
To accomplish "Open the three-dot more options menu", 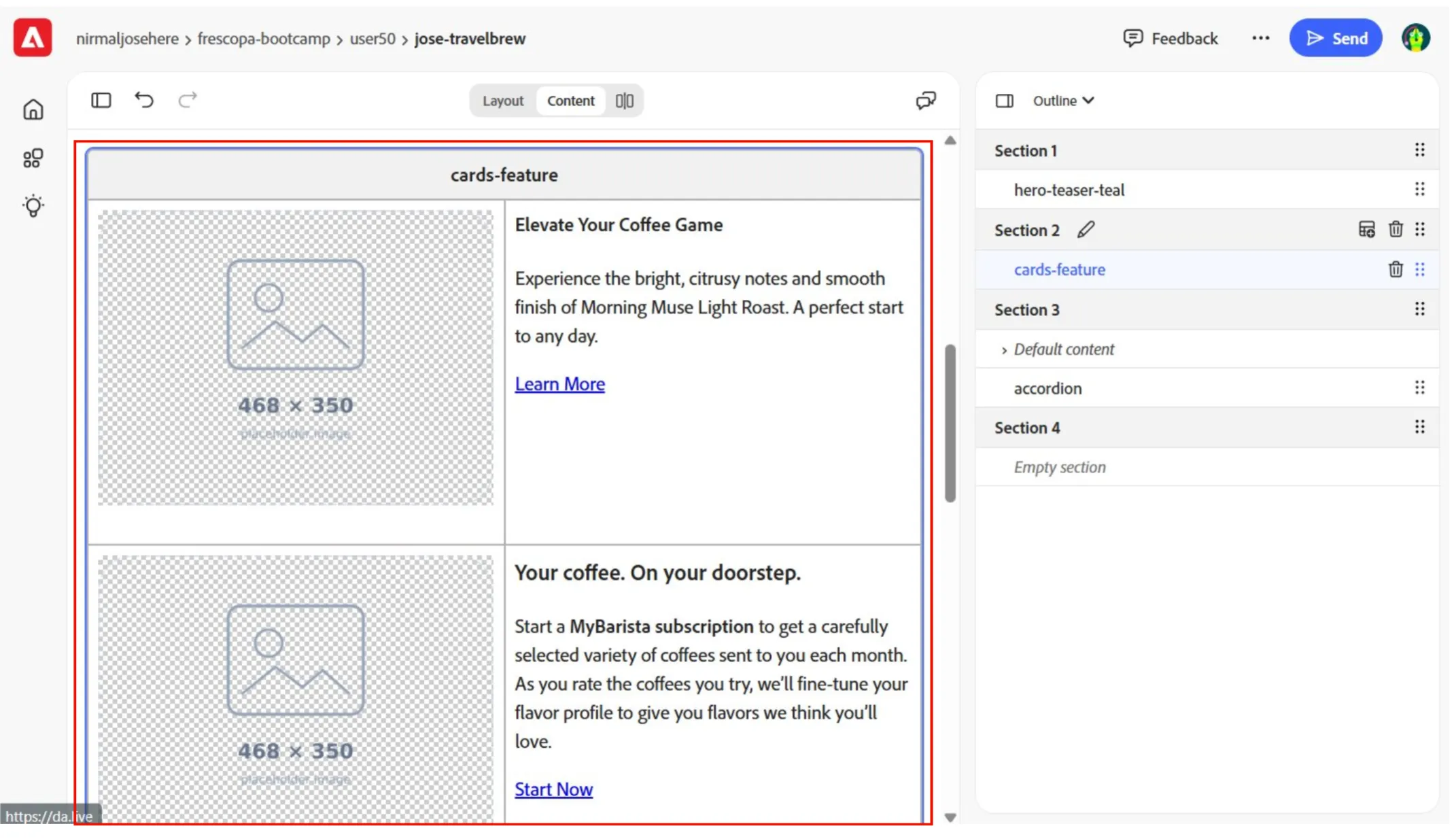I will pyautogui.click(x=1261, y=38).
